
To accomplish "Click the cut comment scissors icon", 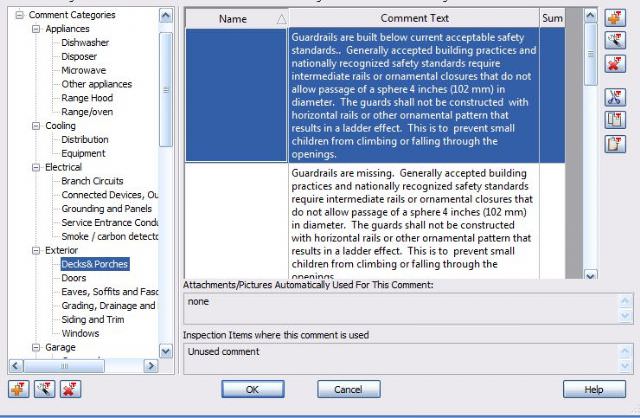I will pyautogui.click(x=617, y=97).
